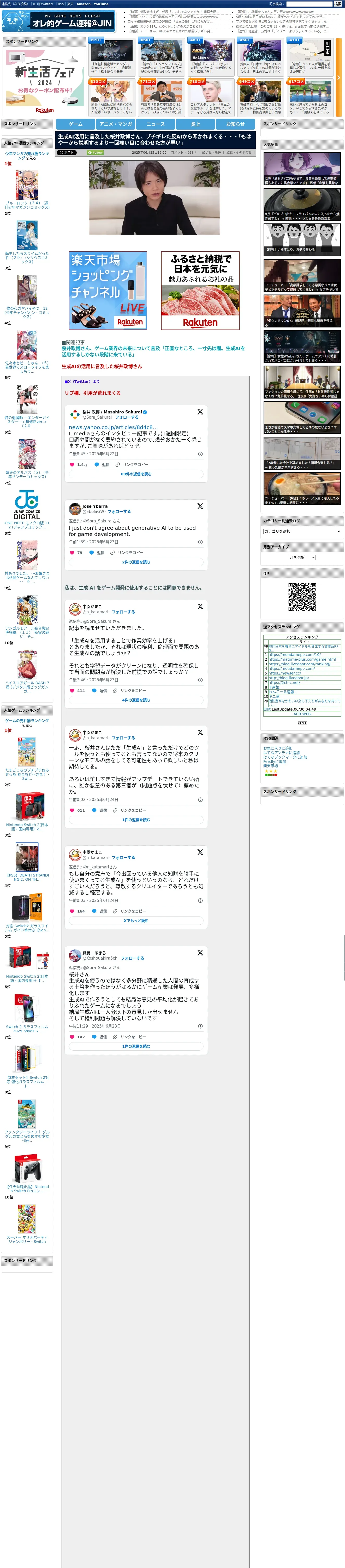Click YouTube link in top bar
The image size is (345, 1568).
point(101,4)
